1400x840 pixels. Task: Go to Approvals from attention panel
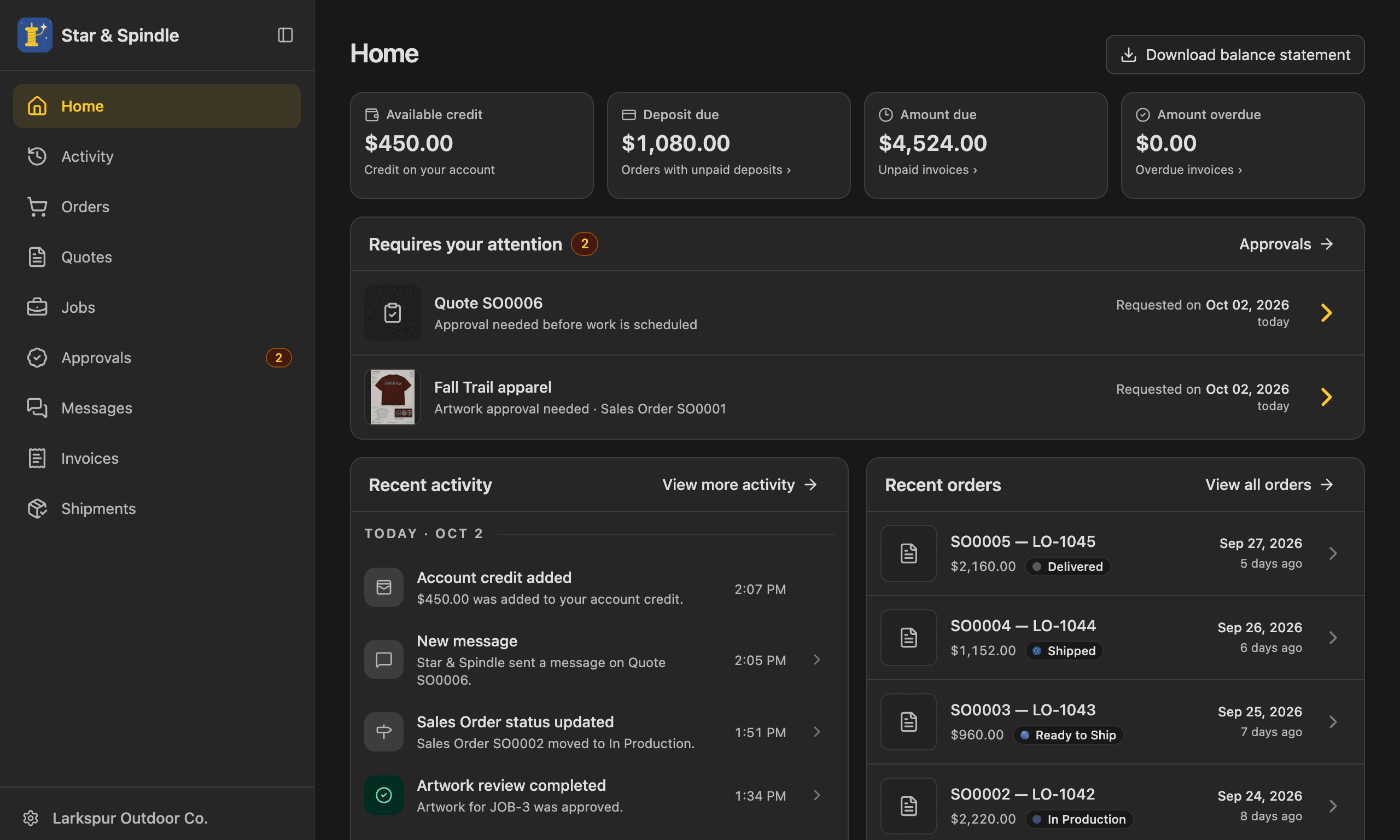click(1286, 244)
